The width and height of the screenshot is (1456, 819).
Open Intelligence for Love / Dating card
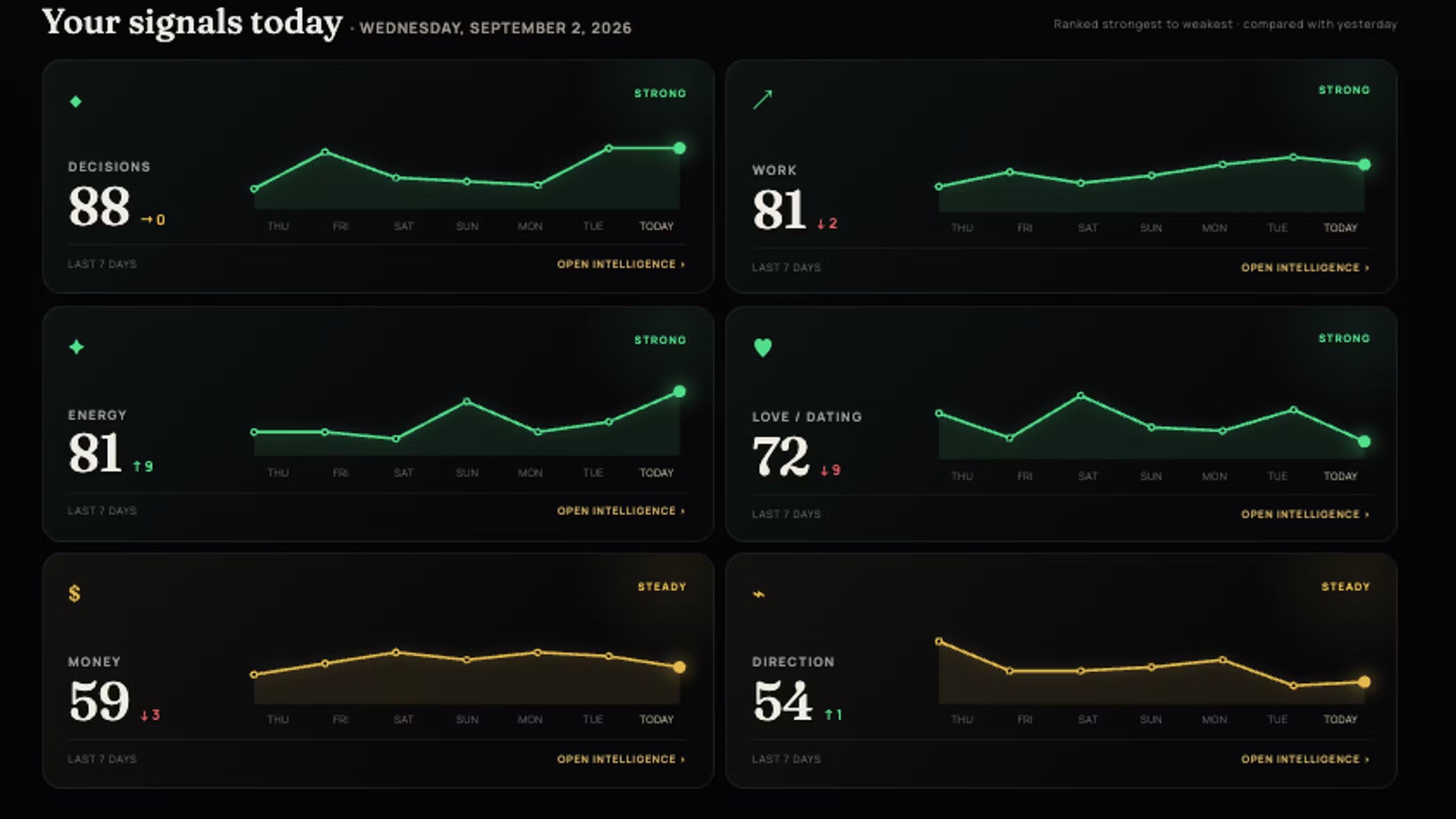tap(1305, 514)
